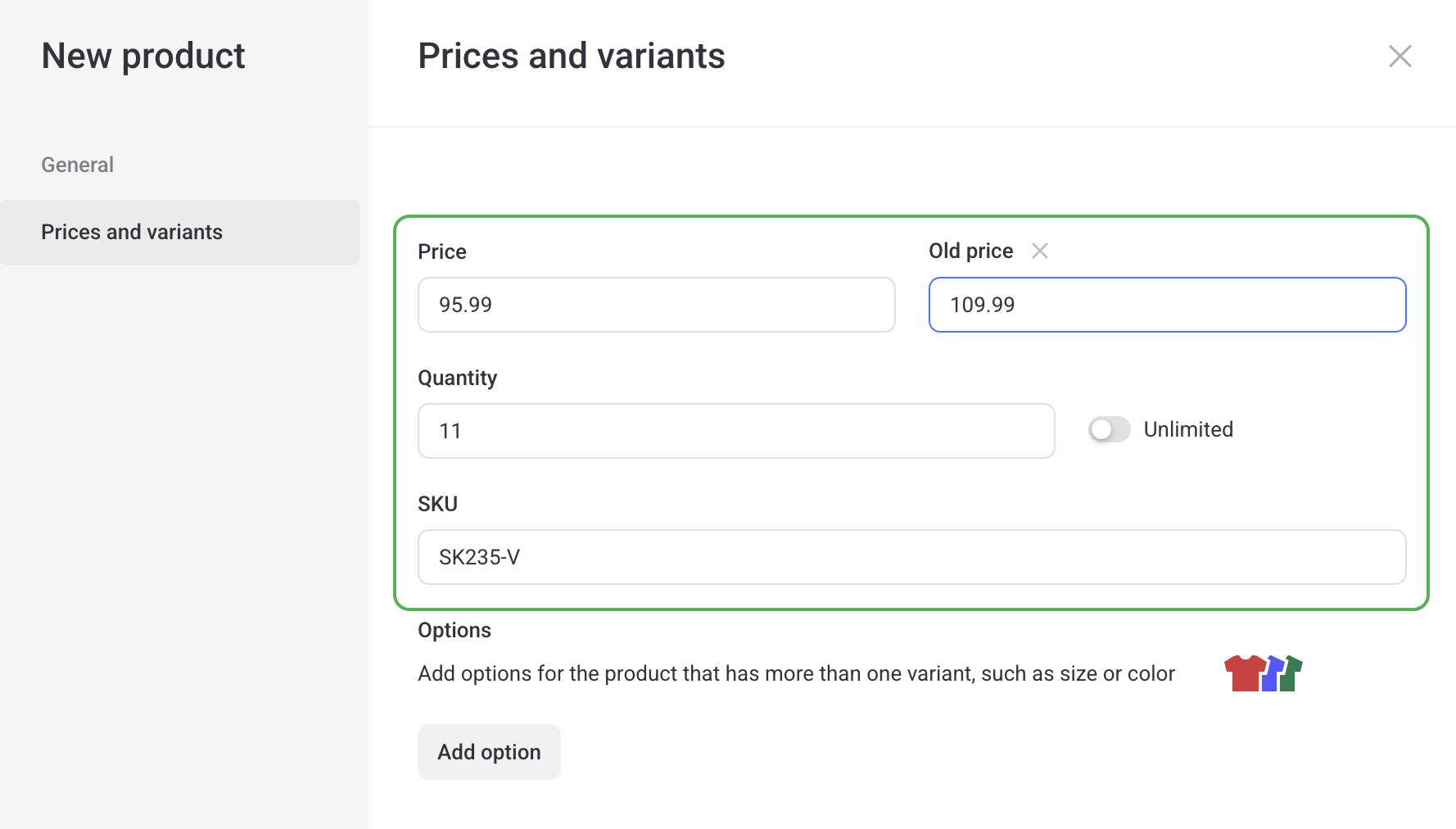Click the New product title
The image size is (1456, 829).
(x=143, y=57)
